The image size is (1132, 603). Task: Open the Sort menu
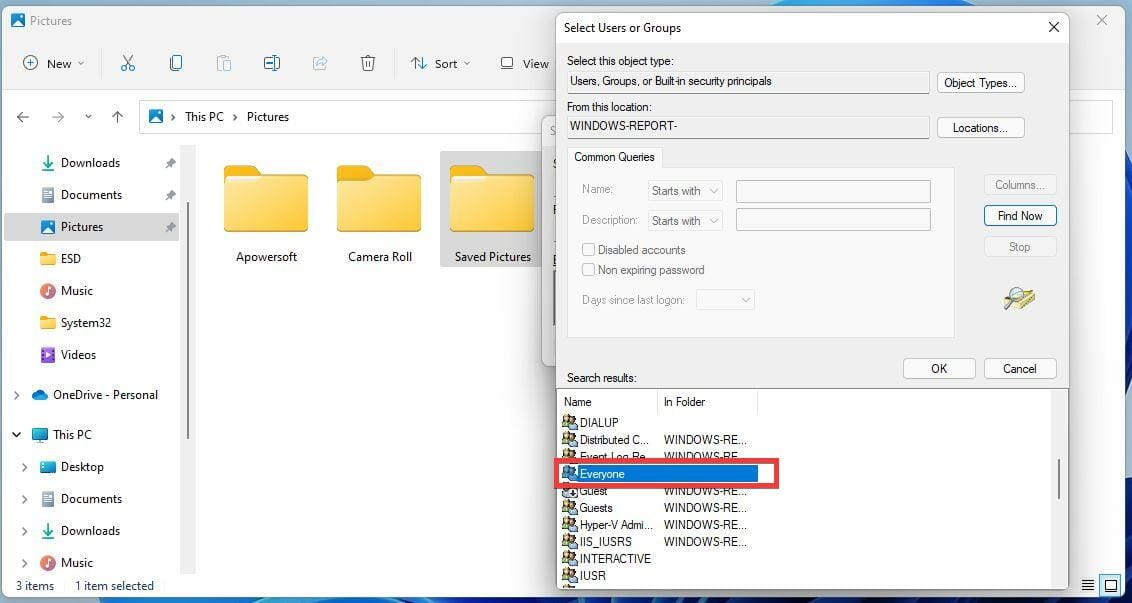[440, 64]
